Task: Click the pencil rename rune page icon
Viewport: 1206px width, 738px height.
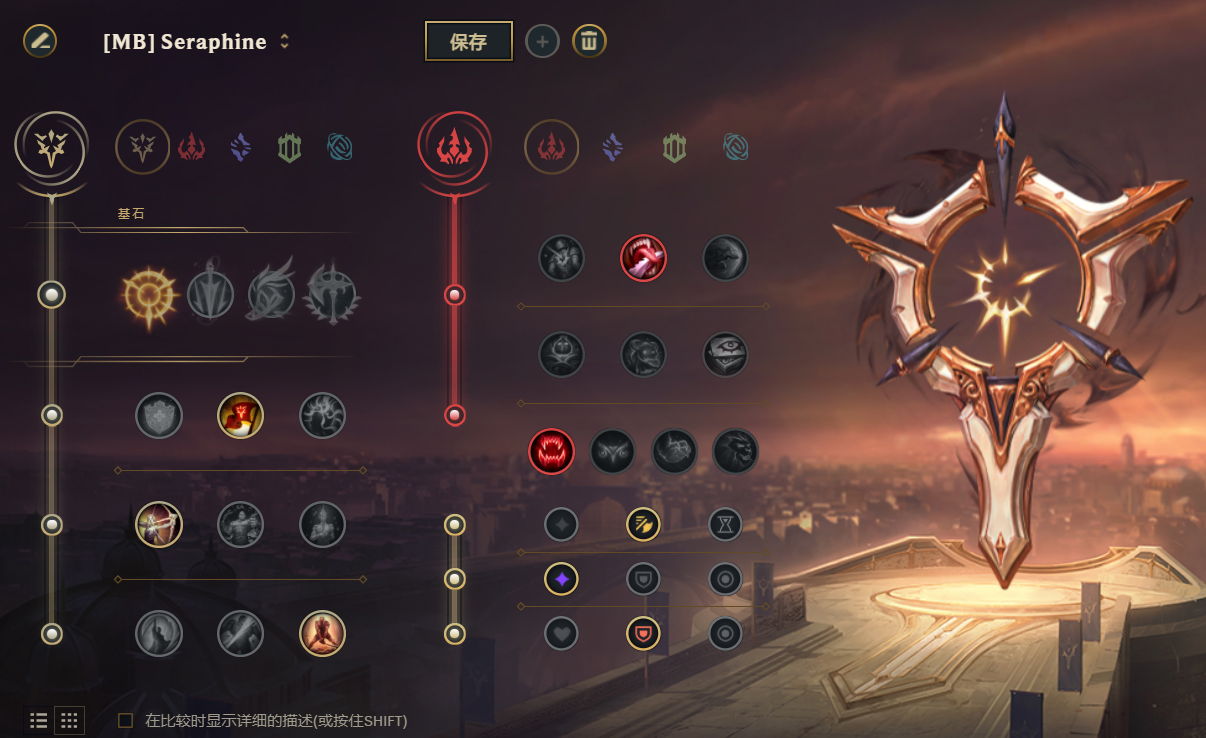Action: 40,41
